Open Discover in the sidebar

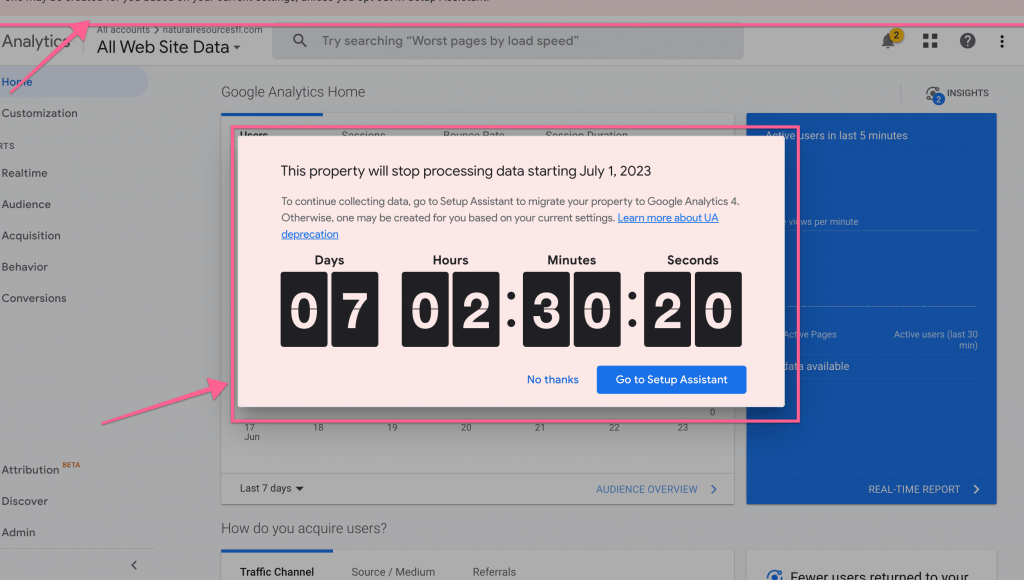[24, 501]
